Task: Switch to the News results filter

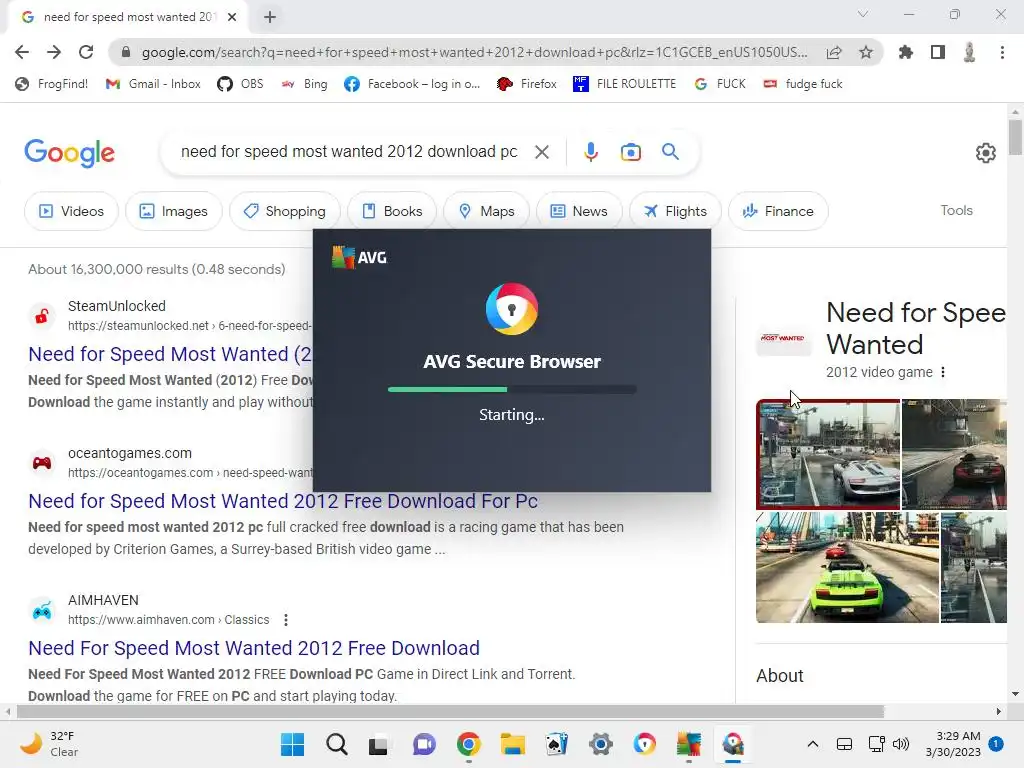Action: point(579,211)
